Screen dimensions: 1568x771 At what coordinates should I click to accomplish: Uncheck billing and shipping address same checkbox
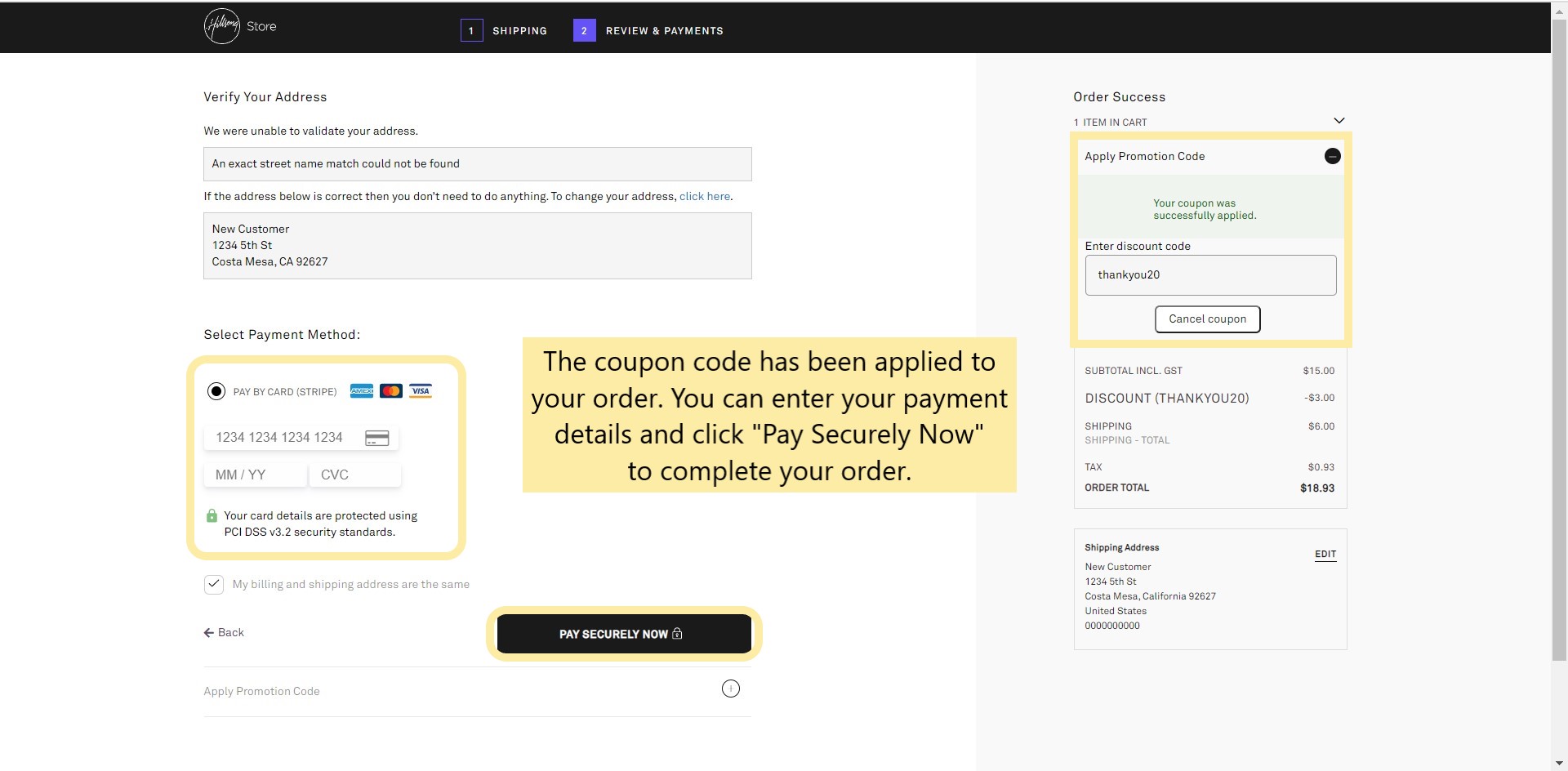point(214,585)
